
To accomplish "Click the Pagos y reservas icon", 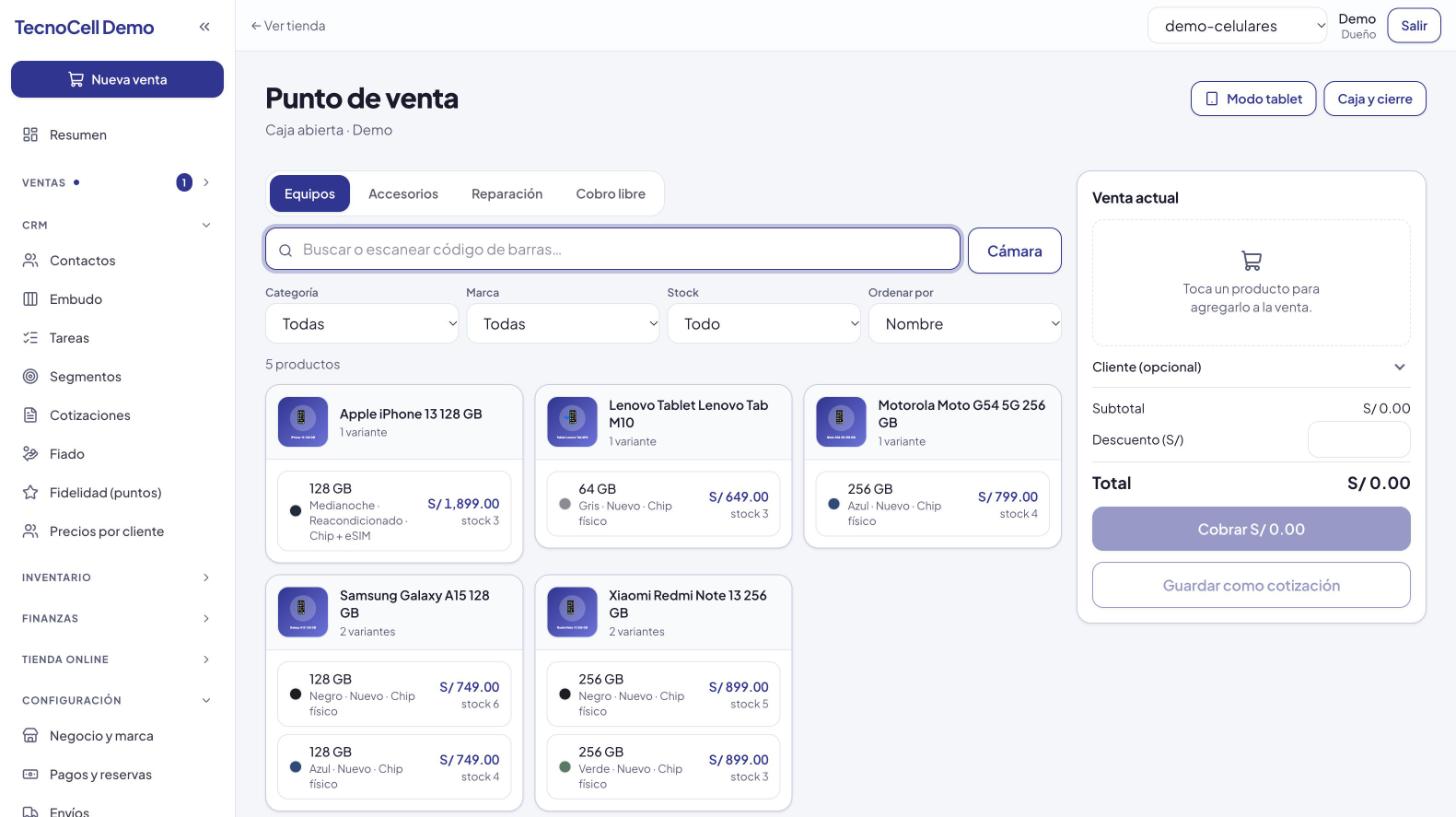I will point(30,775).
